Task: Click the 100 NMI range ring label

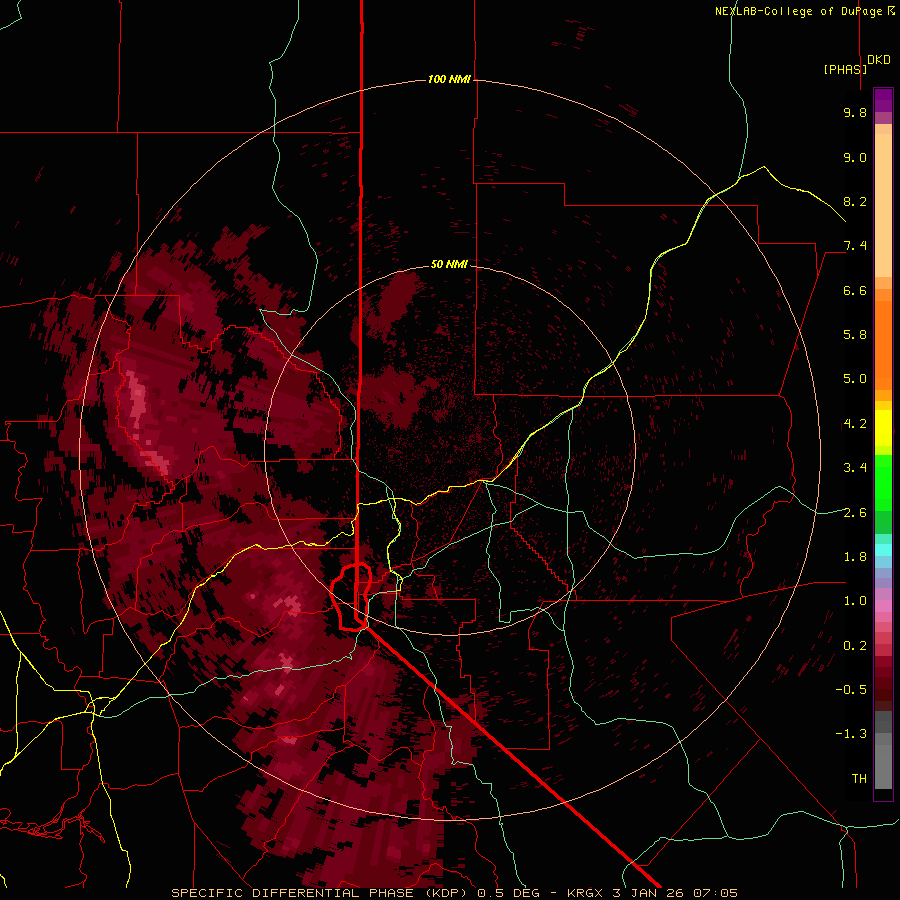Action: pos(449,79)
